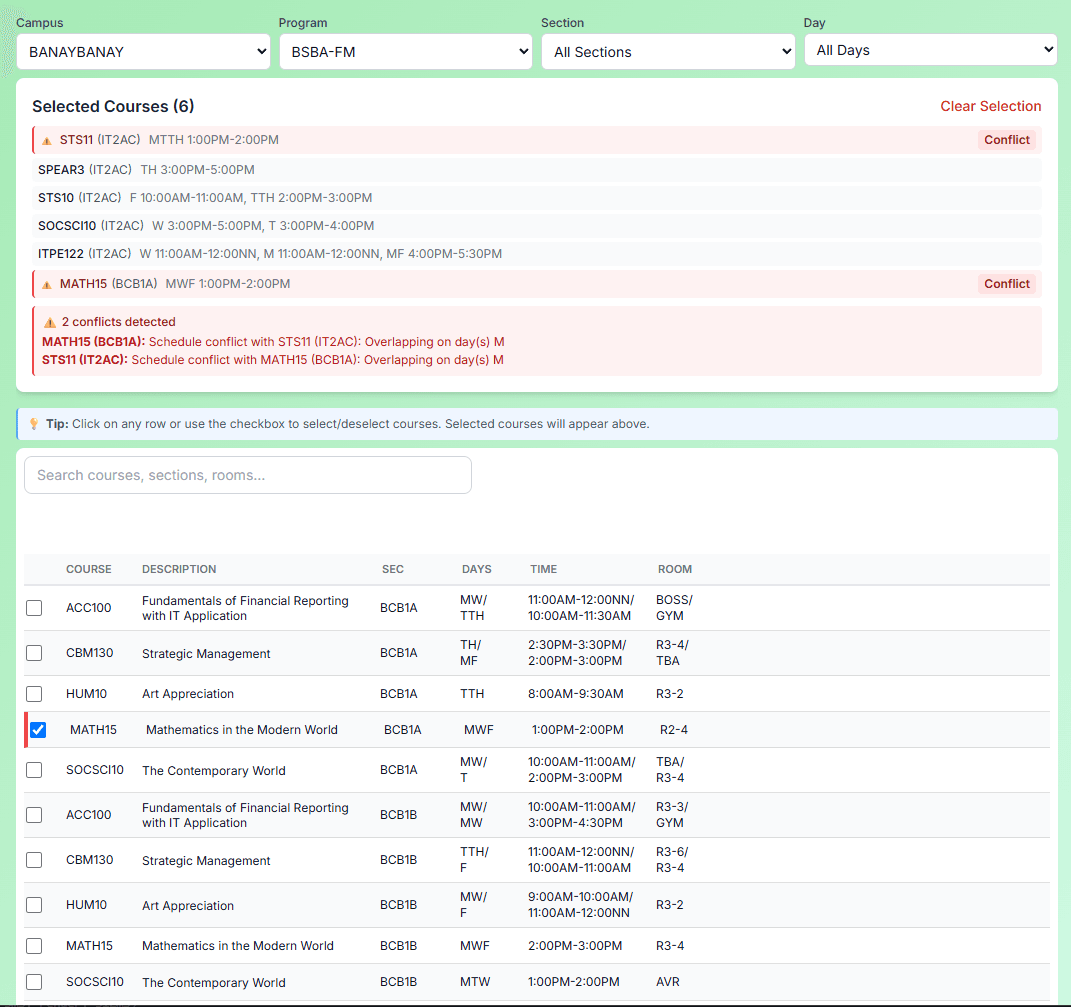Click the MTW days cell
Screen dimensions: 1071x1007
[475, 982]
